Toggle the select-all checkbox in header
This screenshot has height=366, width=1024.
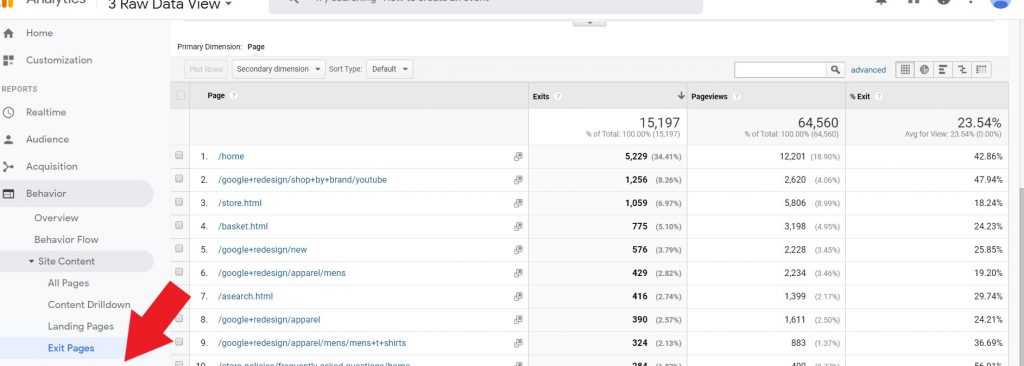[x=180, y=95]
